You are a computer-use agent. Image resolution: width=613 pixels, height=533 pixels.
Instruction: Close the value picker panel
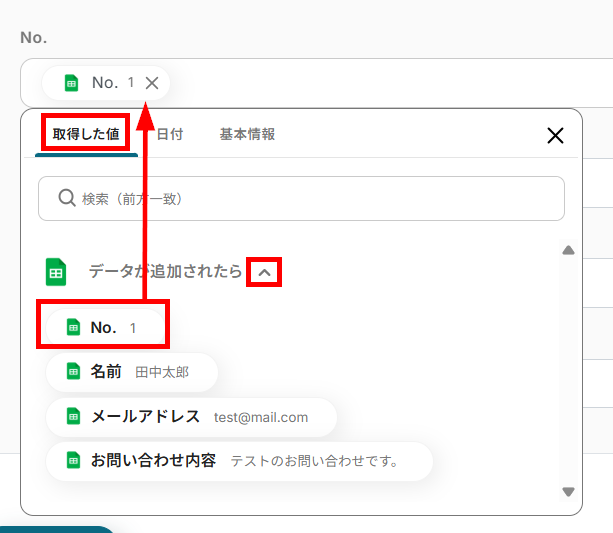[555, 136]
